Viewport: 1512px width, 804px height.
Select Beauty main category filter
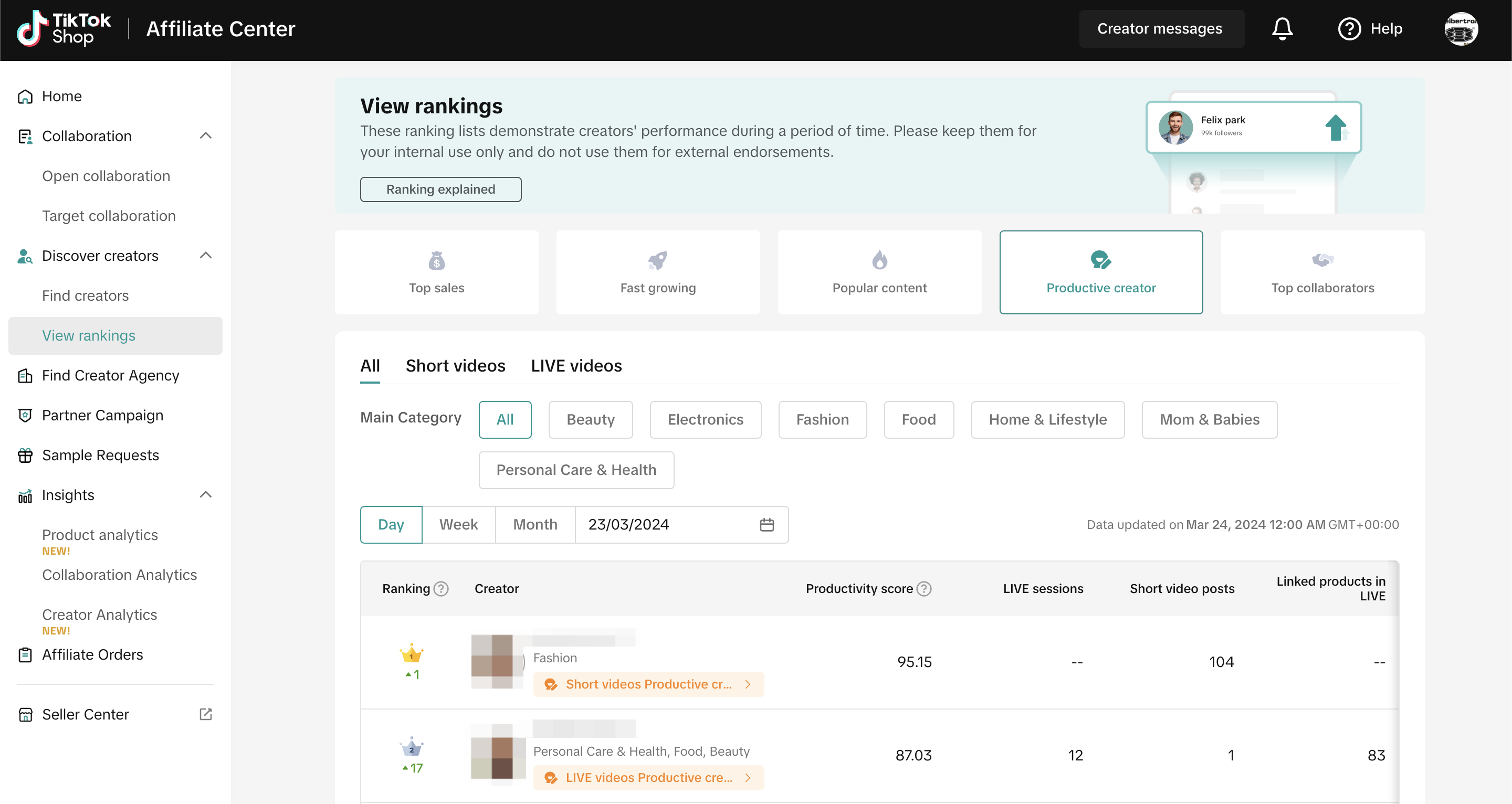590,420
